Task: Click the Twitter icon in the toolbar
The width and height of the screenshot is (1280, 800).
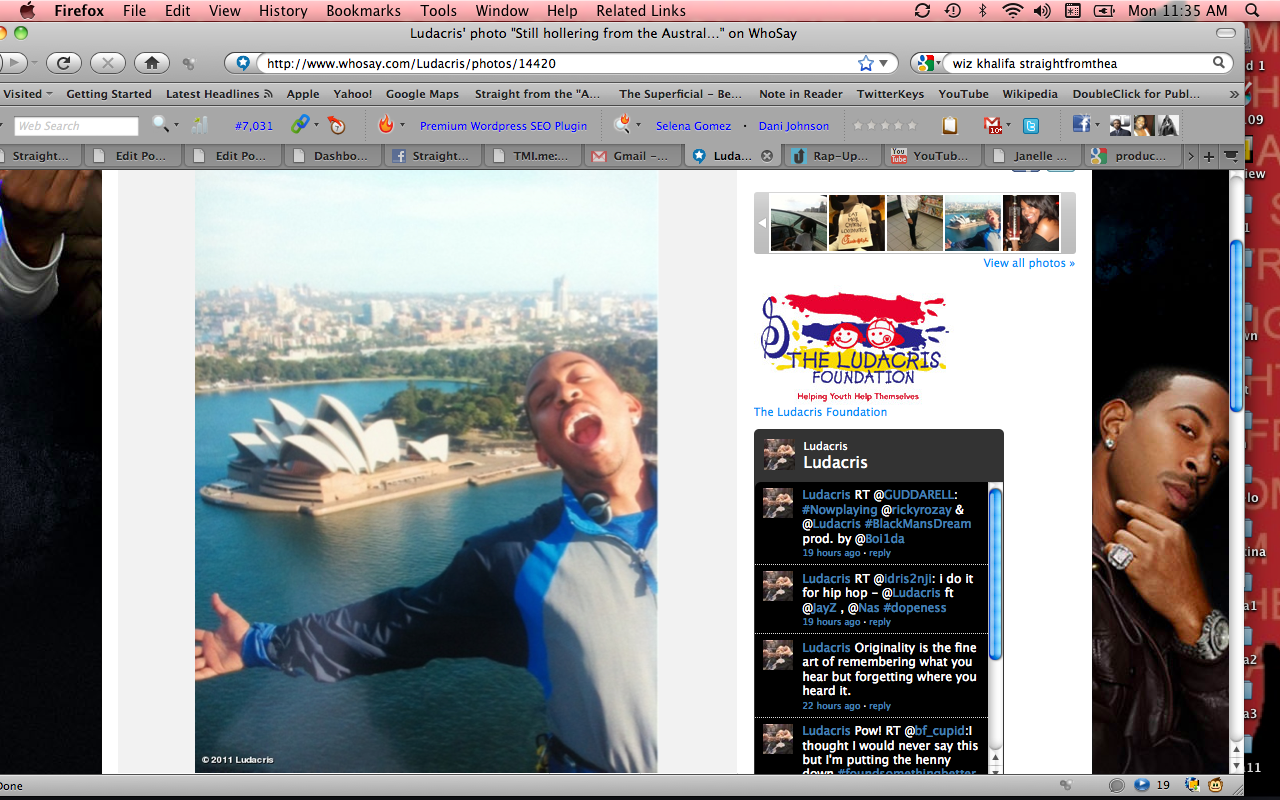Action: tap(1030, 126)
